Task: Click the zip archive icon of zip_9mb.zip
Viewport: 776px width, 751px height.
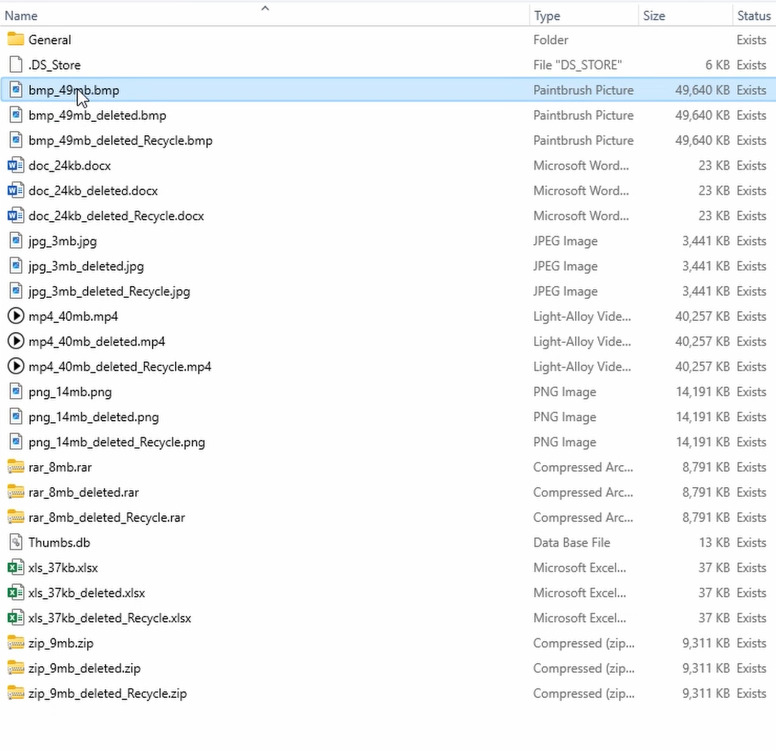Action: click(16, 643)
